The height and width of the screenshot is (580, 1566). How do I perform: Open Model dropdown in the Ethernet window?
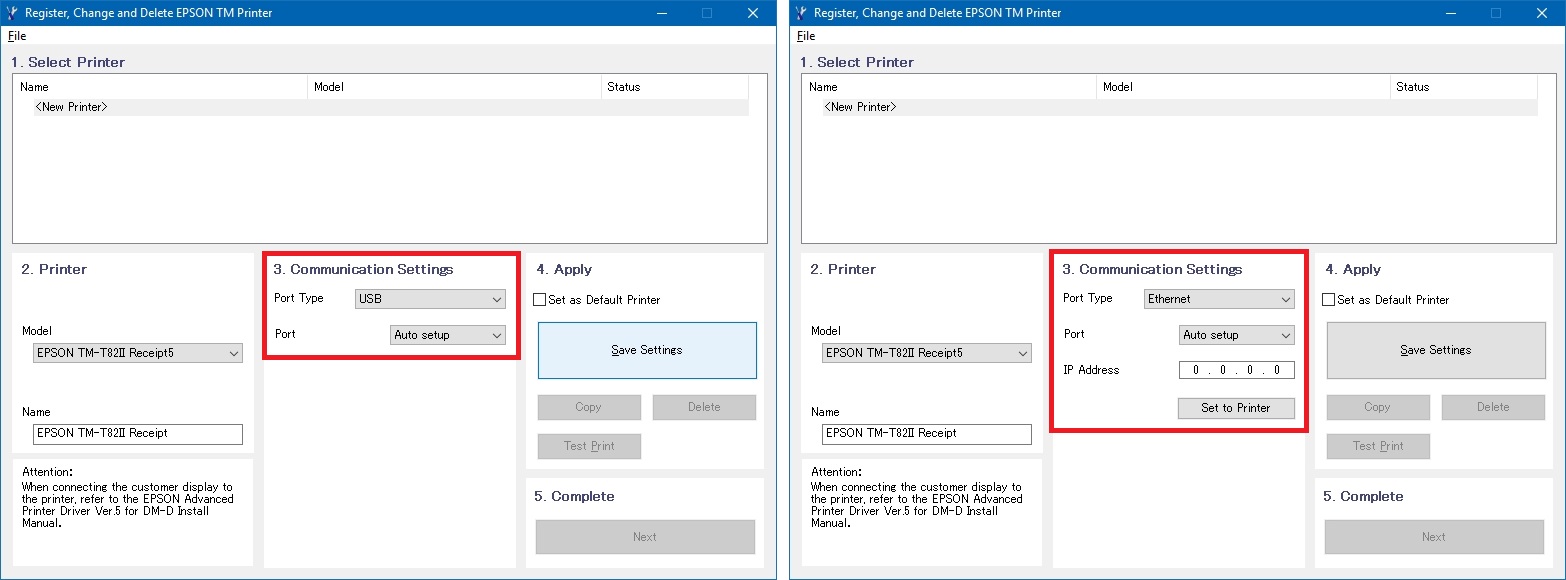point(927,353)
